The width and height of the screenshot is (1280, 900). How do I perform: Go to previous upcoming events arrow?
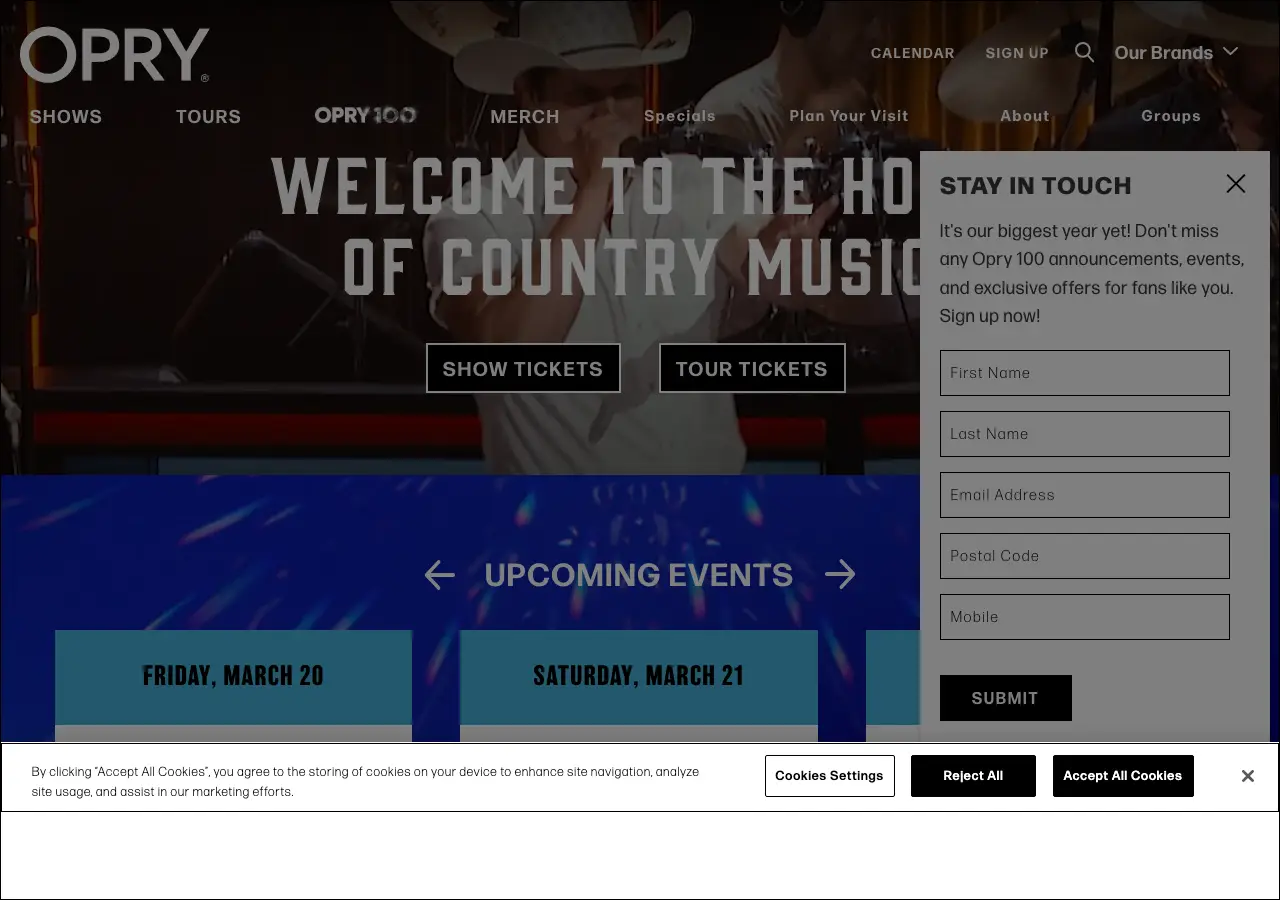pos(440,575)
